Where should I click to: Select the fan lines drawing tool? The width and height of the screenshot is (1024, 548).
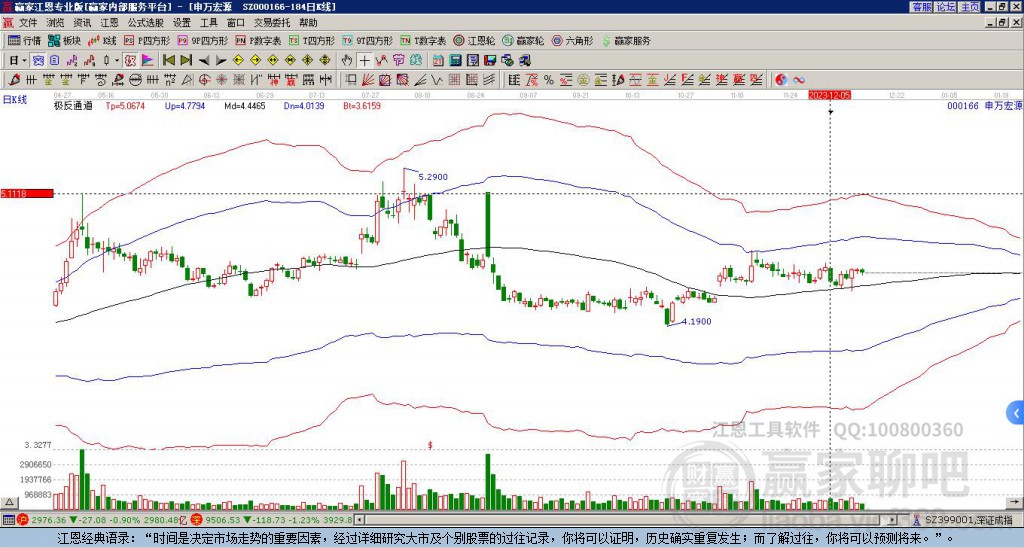tap(368, 80)
